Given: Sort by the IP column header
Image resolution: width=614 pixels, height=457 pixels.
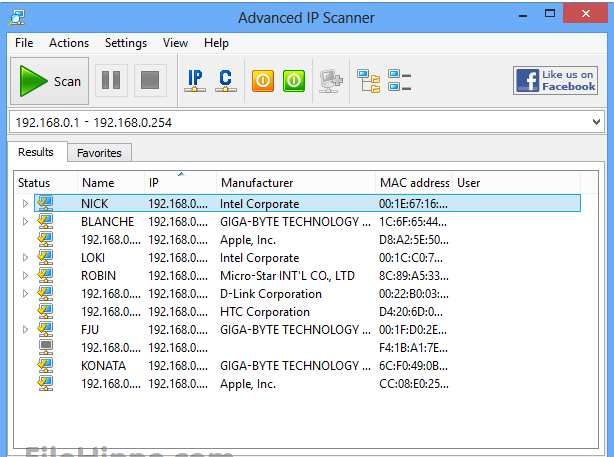Looking at the screenshot, I should (181, 182).
